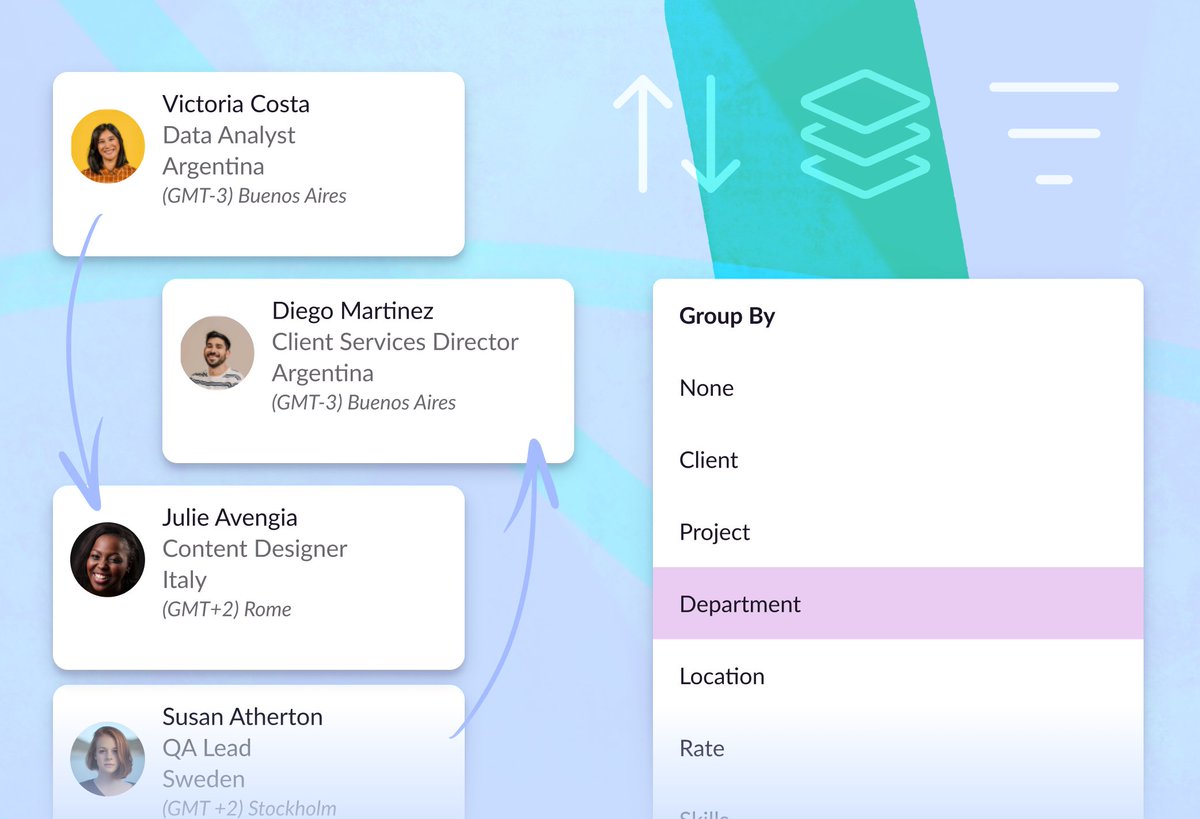Click the filter lines icon
This screenshot has height=819, width=1200.
[x=1054, y=133]
